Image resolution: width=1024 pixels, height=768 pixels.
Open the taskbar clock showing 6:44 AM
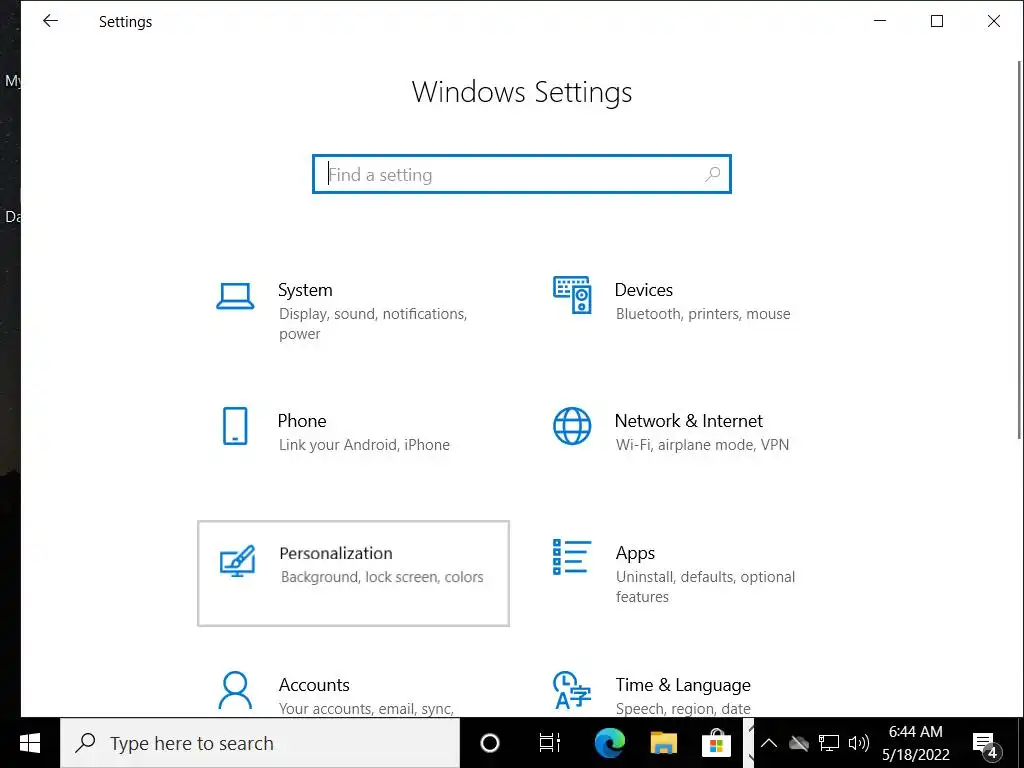point(916,743)
